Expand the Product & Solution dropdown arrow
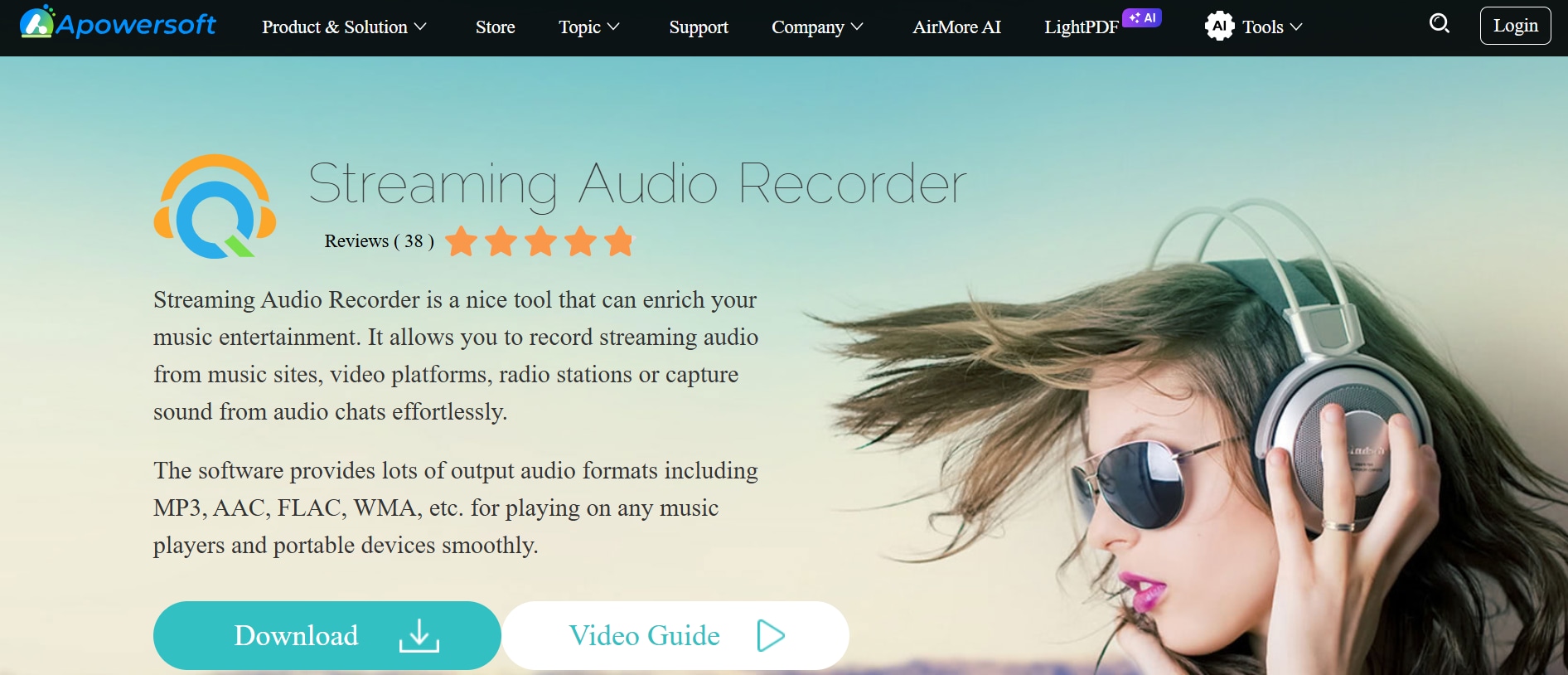Image resolution: width=1568 pixels, height=675 pixels. coord(421,27)
